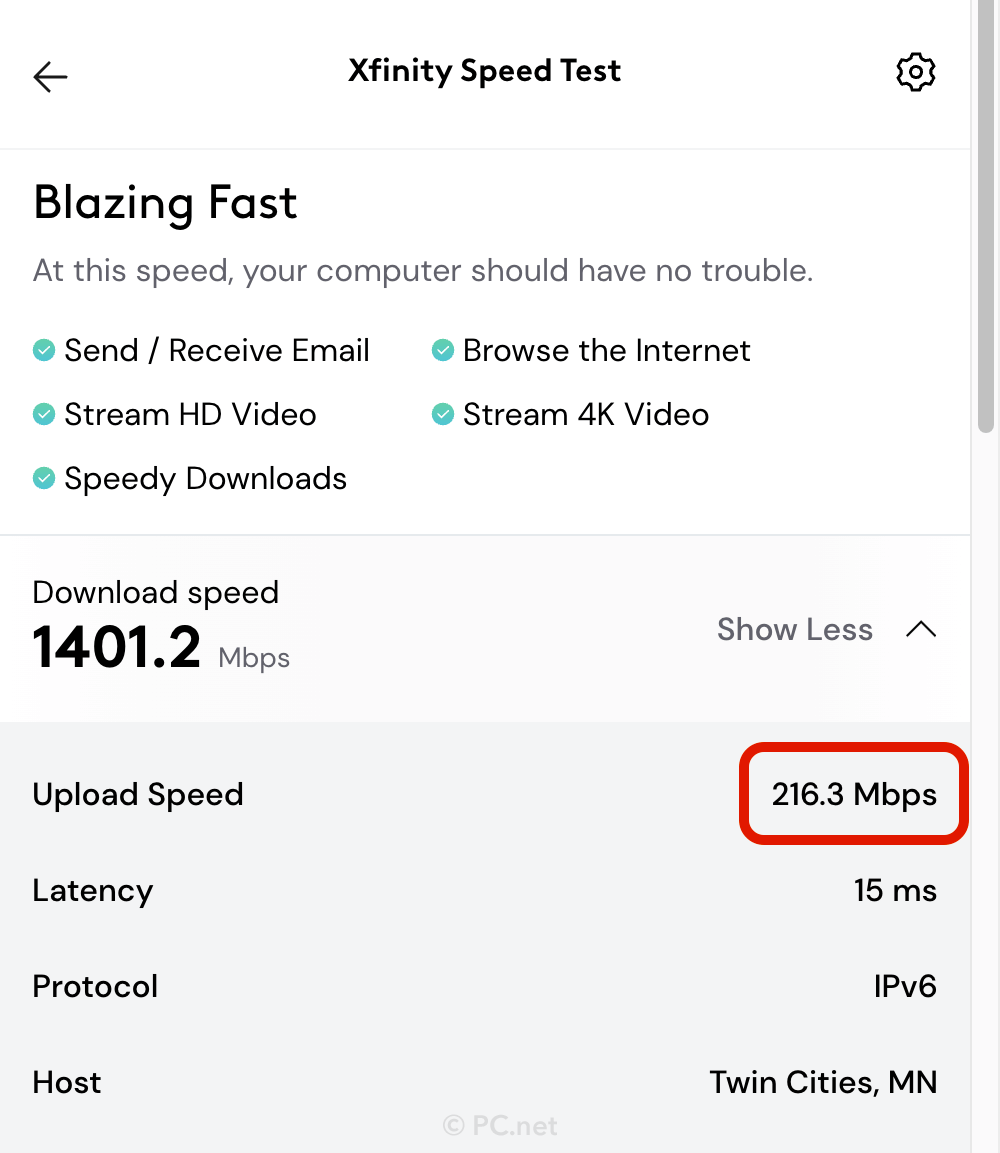This screenshot has width=1000, height=1153.
Task: Click the back arrow to return
Action: [50, 76]
